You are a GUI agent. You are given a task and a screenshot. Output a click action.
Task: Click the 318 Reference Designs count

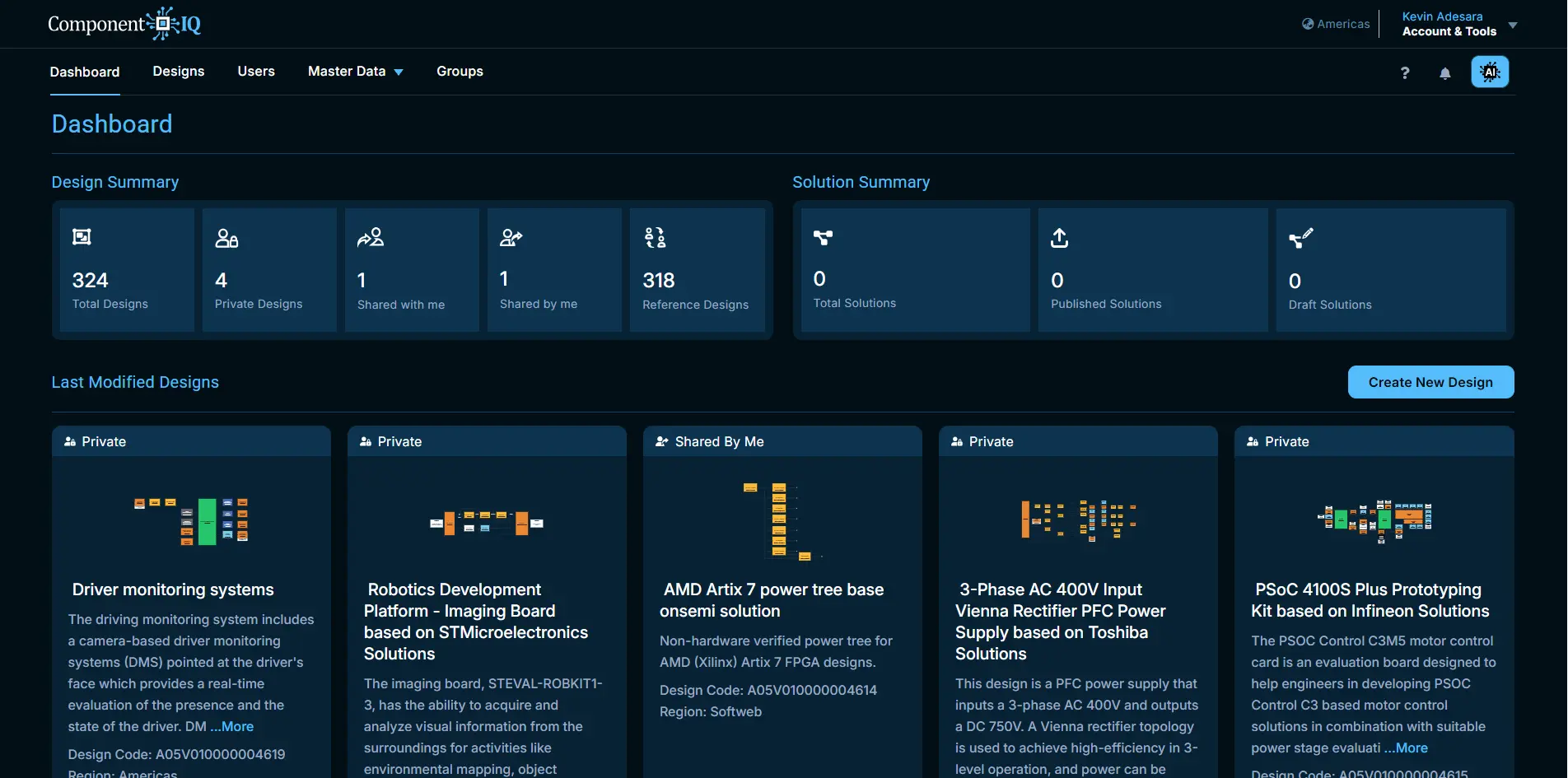659,281
